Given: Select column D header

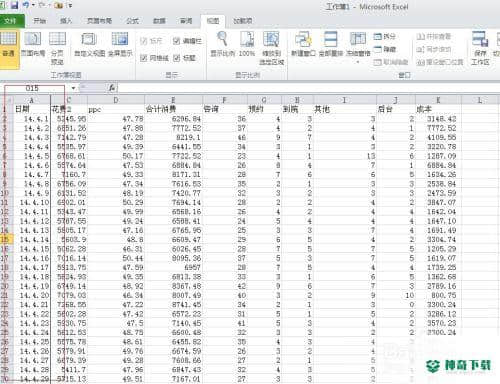Looking at the screenshot, I should tap(116, 100).
